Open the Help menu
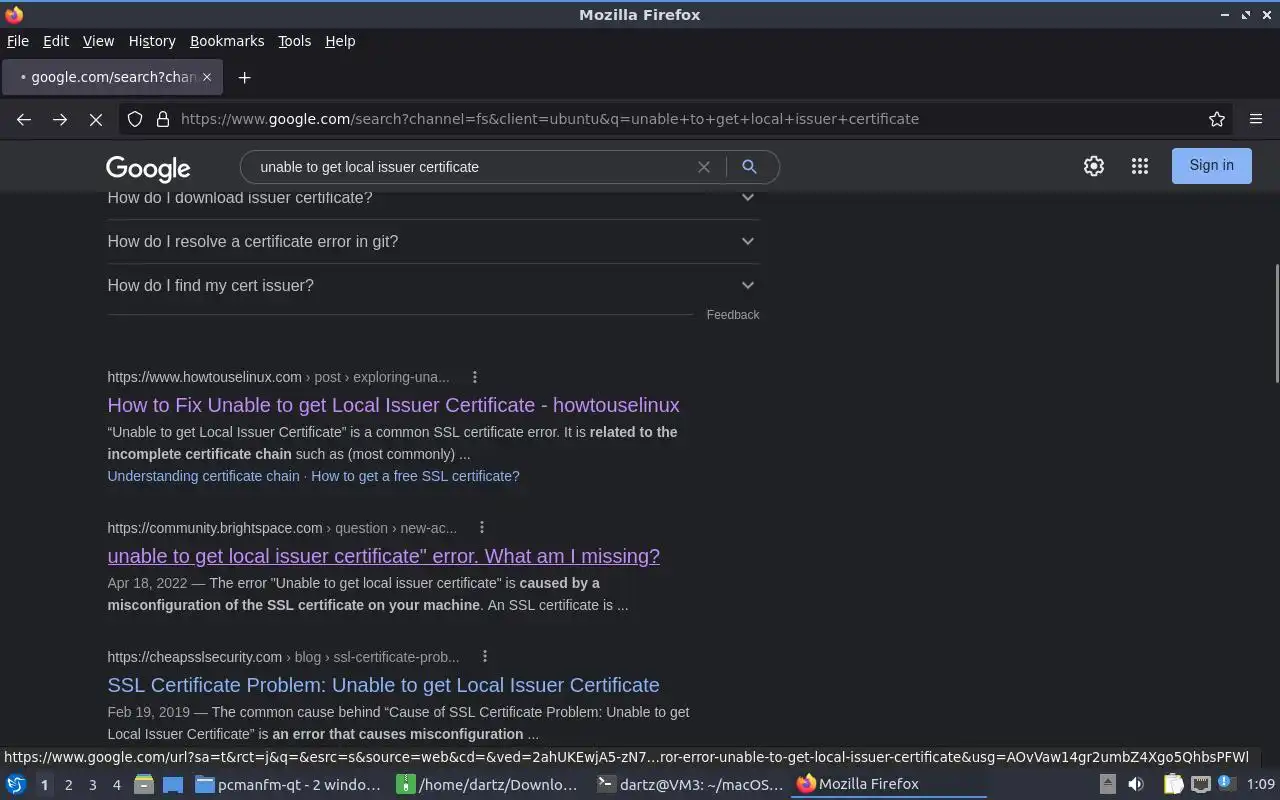Image resolution: width=1280 pixels, height=800 pixels. click(340, 41)
